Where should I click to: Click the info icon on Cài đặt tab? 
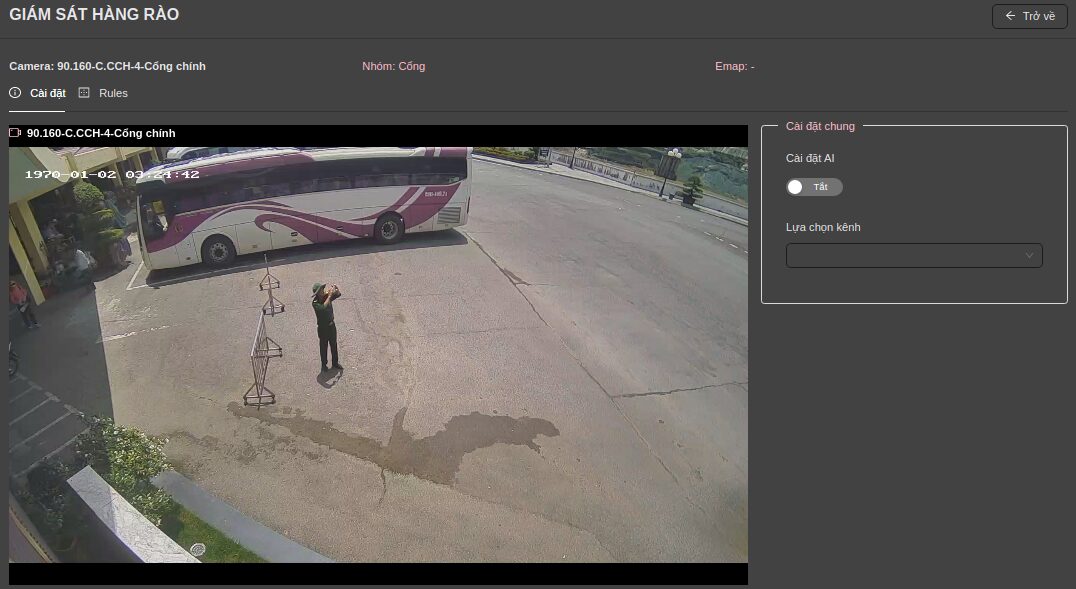point(15,93)
